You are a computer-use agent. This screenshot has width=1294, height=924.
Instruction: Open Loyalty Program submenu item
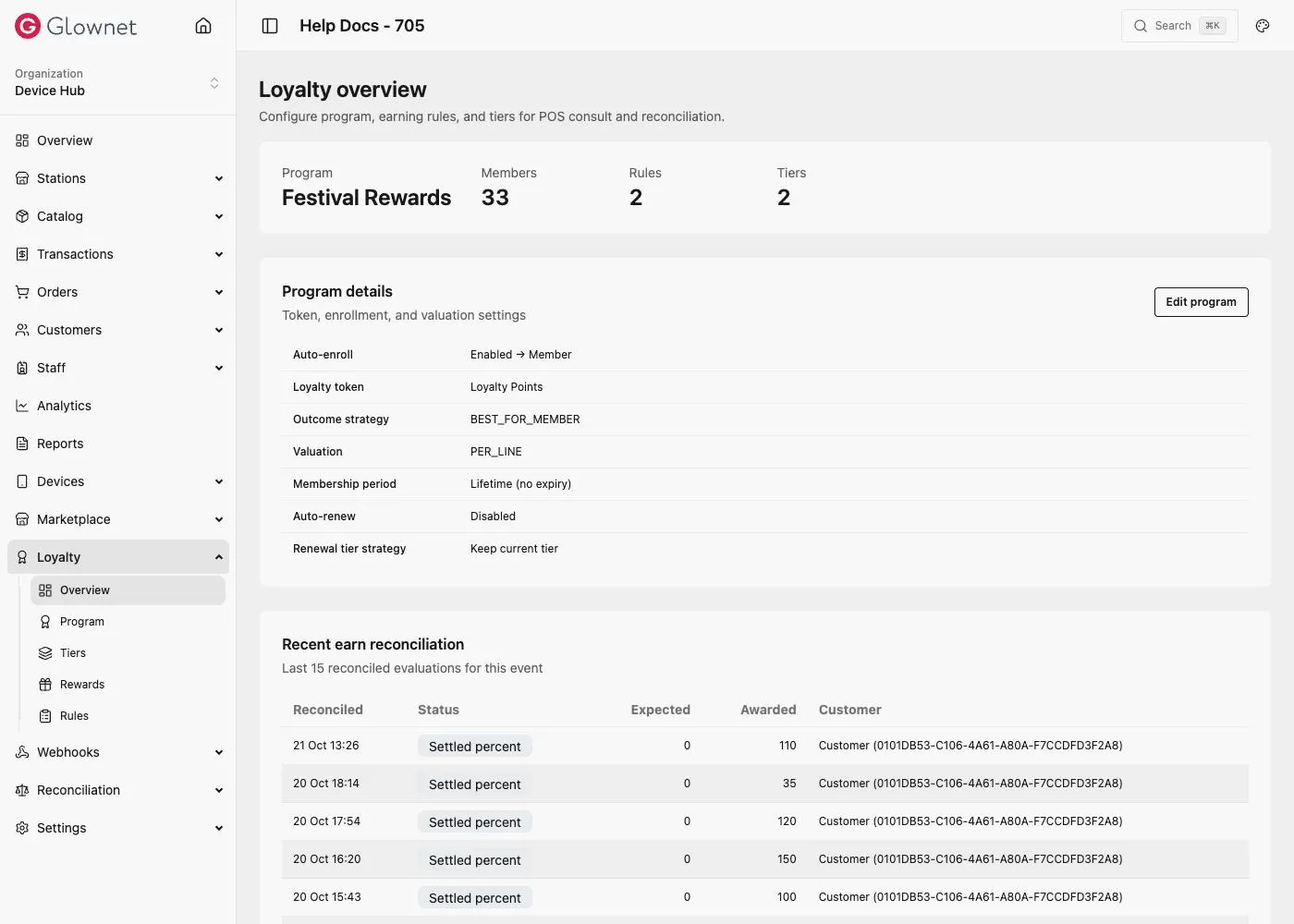click(x=128, y=622)
